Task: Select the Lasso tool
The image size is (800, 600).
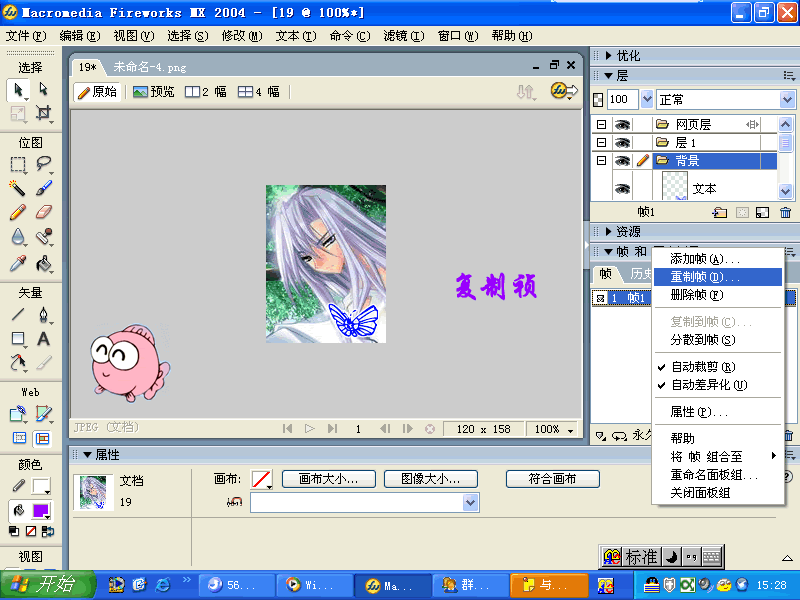Action: (43, 164)
